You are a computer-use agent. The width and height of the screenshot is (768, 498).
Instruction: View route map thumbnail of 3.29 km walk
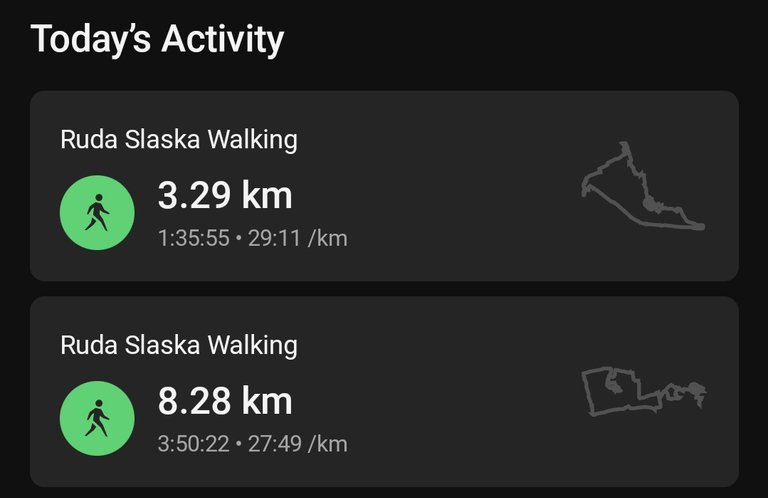tap(643, 186)
